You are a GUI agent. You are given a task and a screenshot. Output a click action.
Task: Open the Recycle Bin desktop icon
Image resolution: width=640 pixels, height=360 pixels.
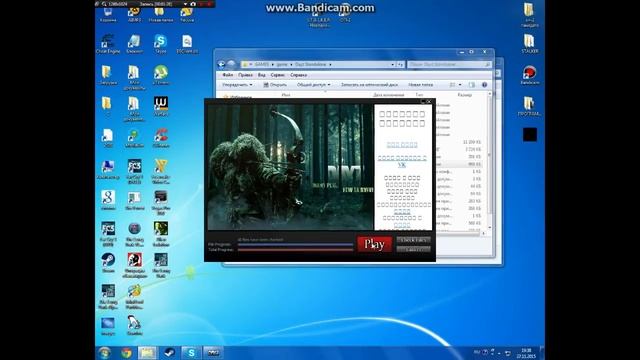(x=108, y=15)
